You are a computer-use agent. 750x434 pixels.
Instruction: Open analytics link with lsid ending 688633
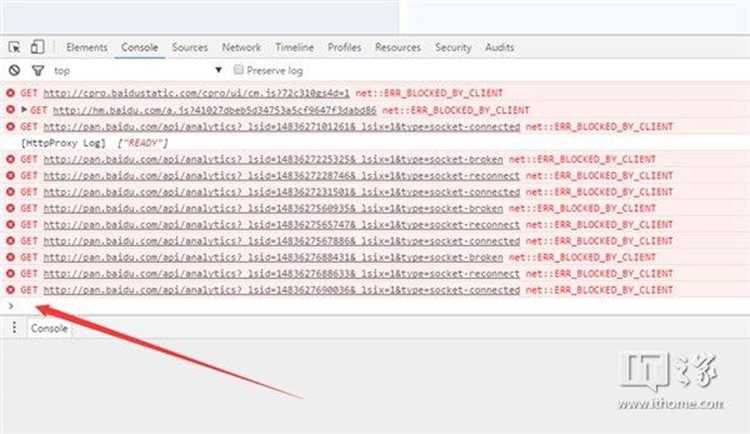281,274
